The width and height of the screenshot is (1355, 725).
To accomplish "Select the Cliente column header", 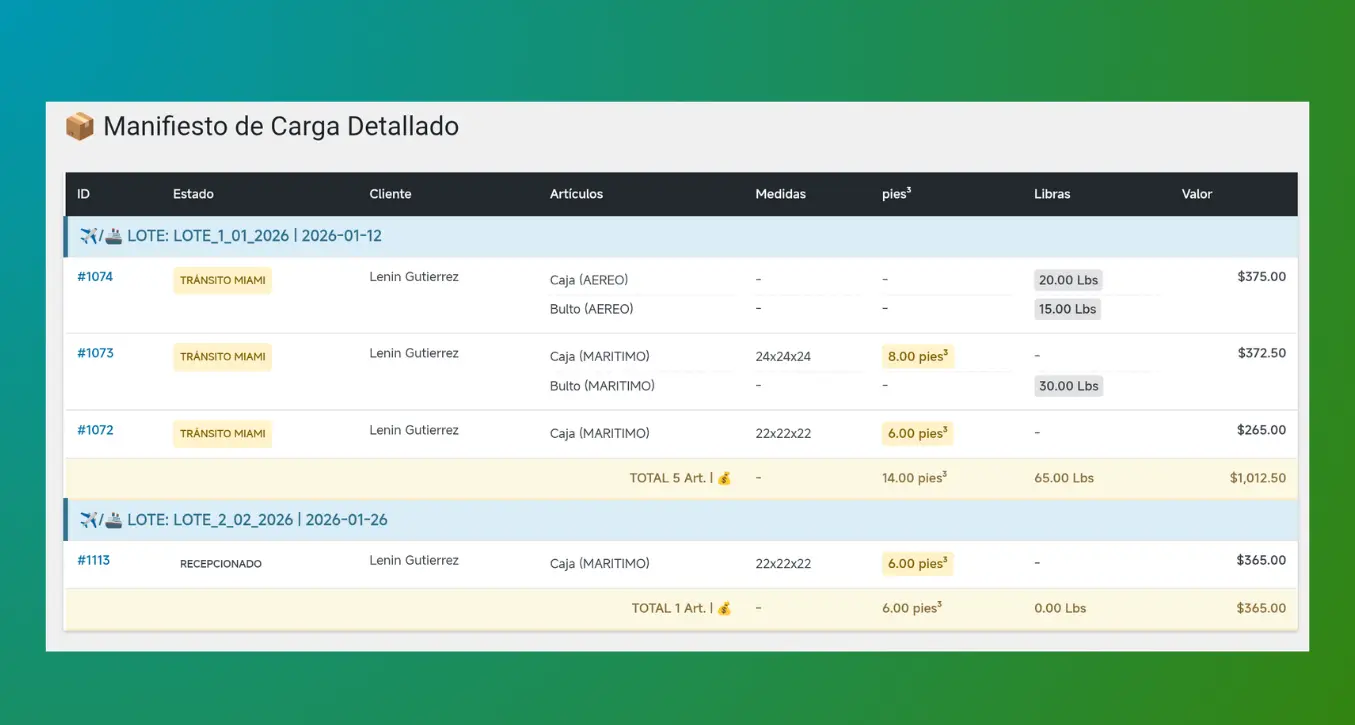I will point(390,194).
